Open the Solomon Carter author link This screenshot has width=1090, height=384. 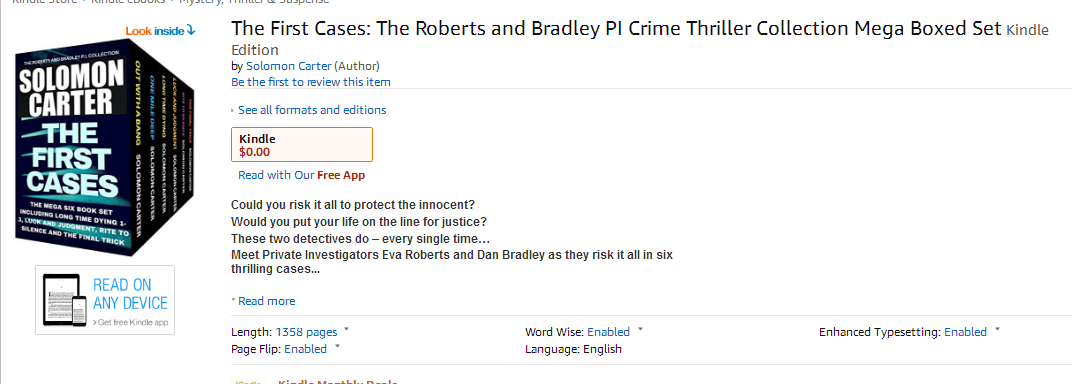pyautogui.click(x=288, y=66)
